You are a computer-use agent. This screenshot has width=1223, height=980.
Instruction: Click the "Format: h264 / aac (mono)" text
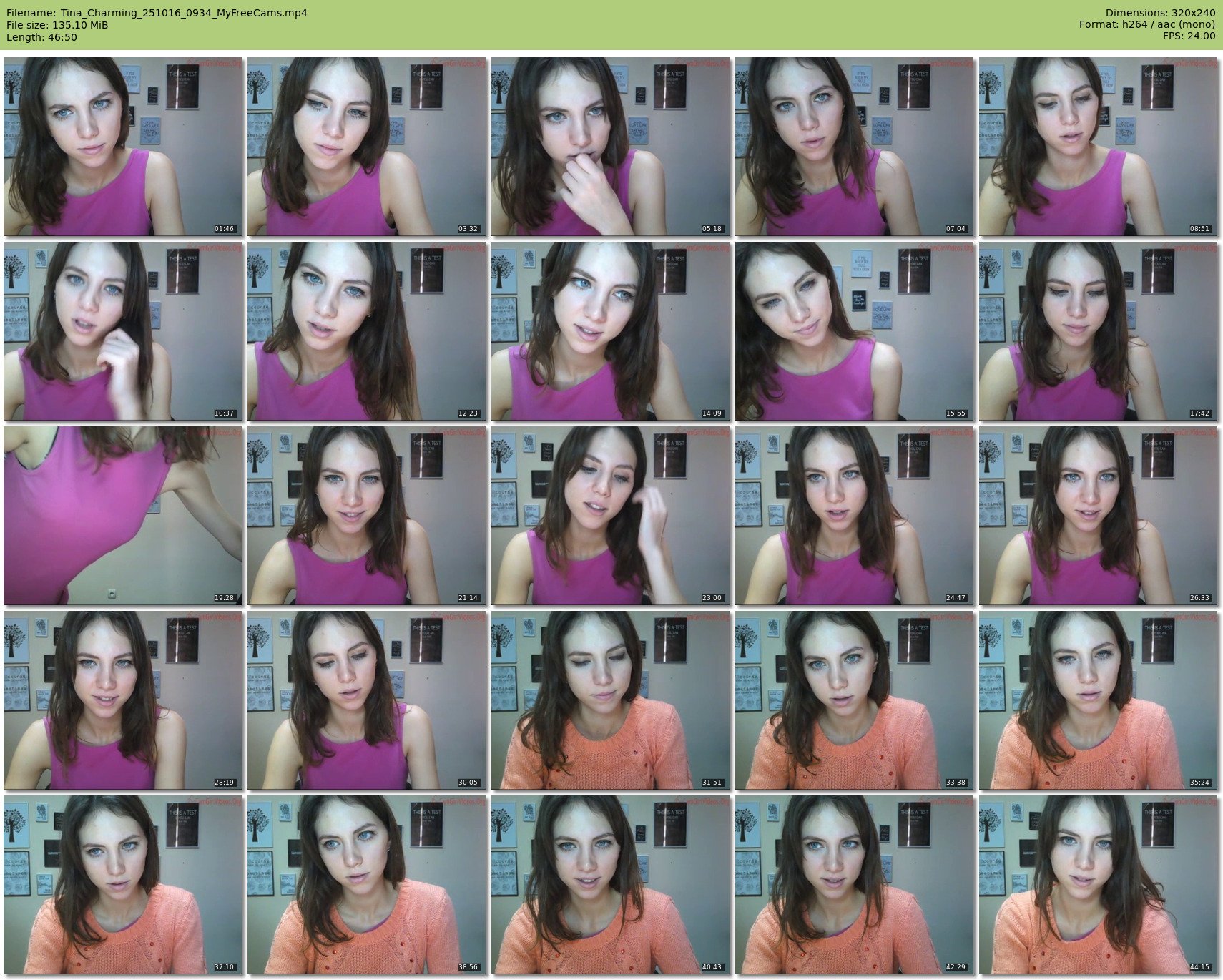(x=1147, y=25)
